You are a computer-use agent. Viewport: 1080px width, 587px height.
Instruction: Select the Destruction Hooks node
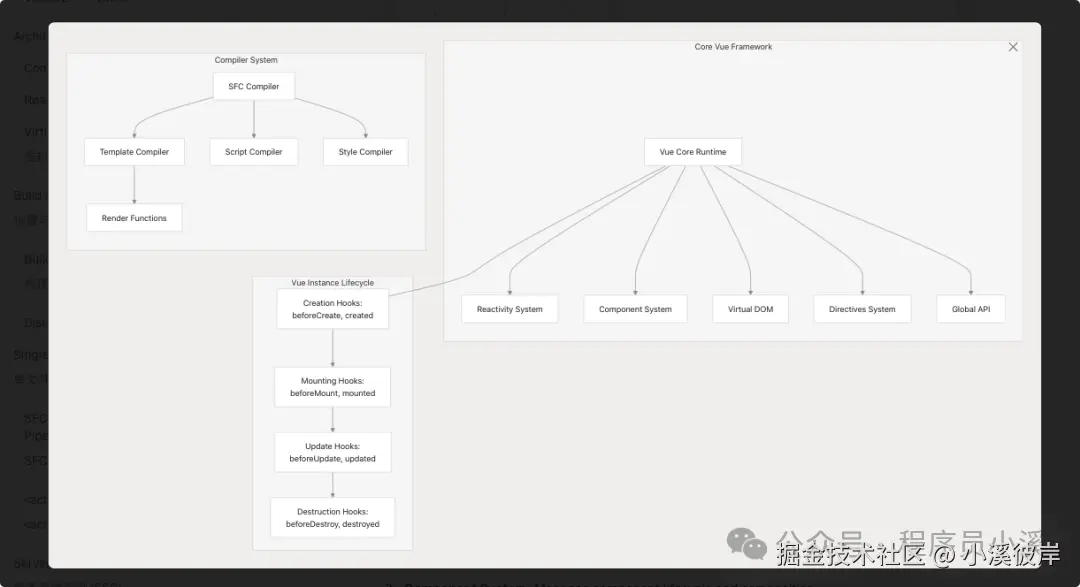click(x=333, y=517)
